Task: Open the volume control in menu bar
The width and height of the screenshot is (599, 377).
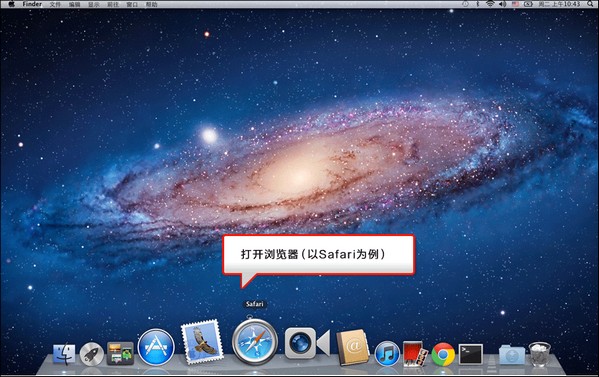Action: click(x=502, y=4)
